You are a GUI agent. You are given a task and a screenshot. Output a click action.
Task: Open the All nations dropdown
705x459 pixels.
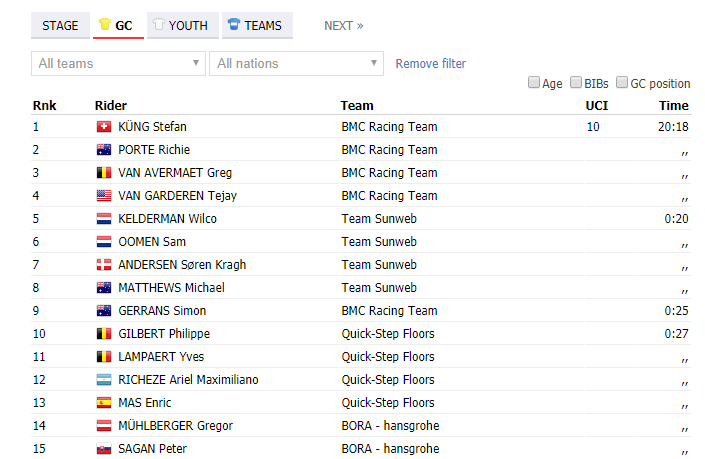(296, 63)
